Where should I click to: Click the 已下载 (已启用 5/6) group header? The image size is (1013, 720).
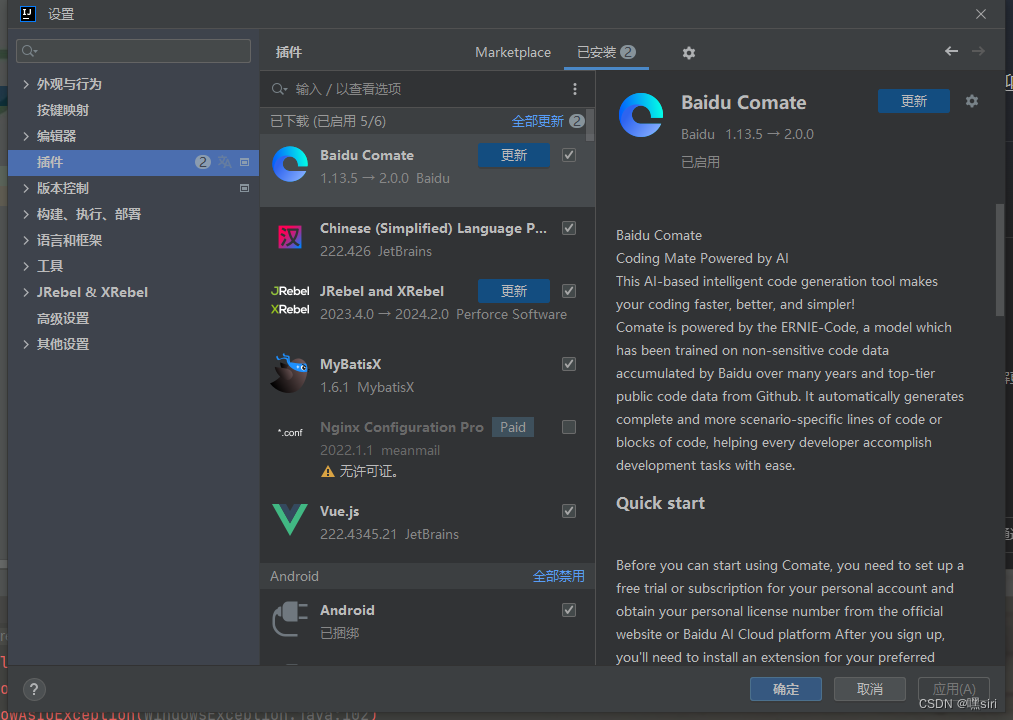coord(328,121)
